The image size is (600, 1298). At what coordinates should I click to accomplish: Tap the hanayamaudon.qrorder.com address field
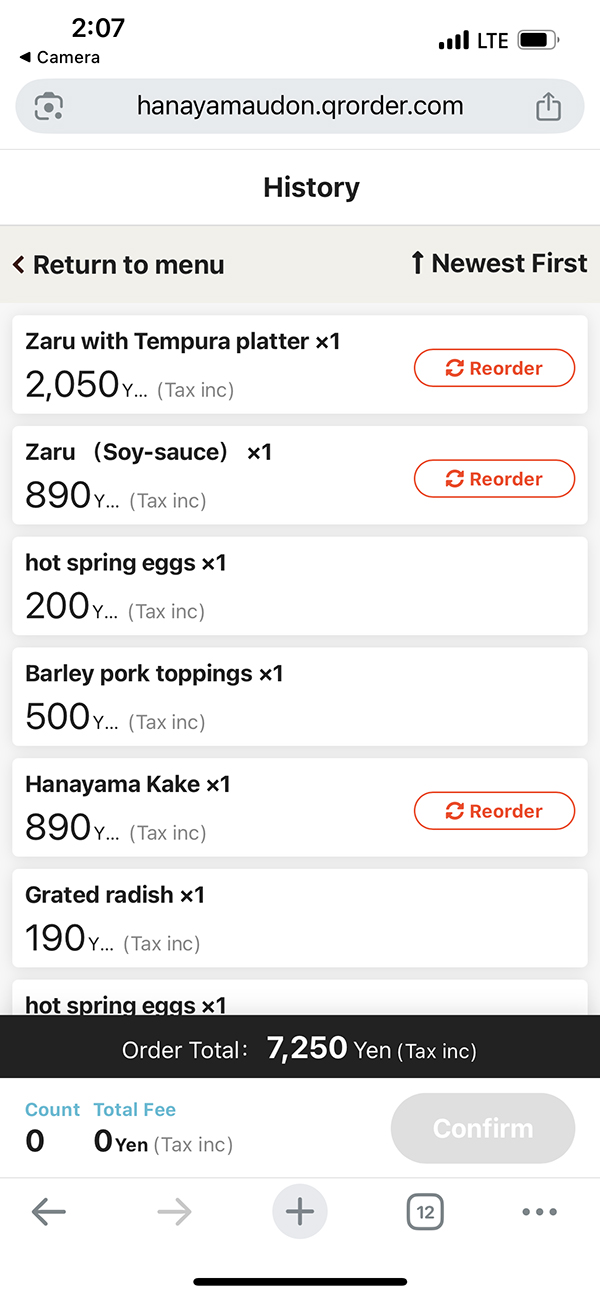tap(300, 106)
